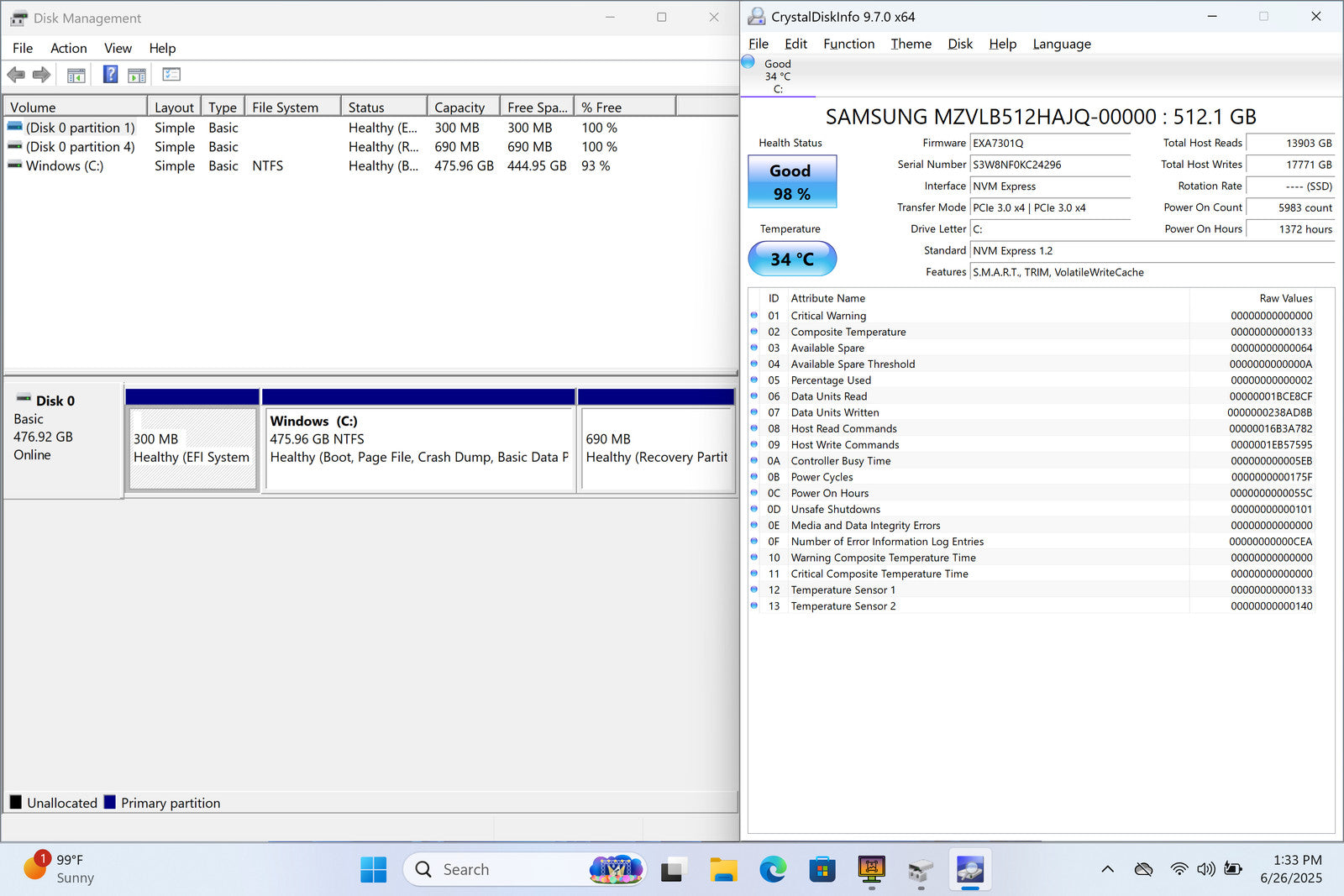Open Microsoft Edge from the taskbar
The image size is (1344, 896).
773,869
